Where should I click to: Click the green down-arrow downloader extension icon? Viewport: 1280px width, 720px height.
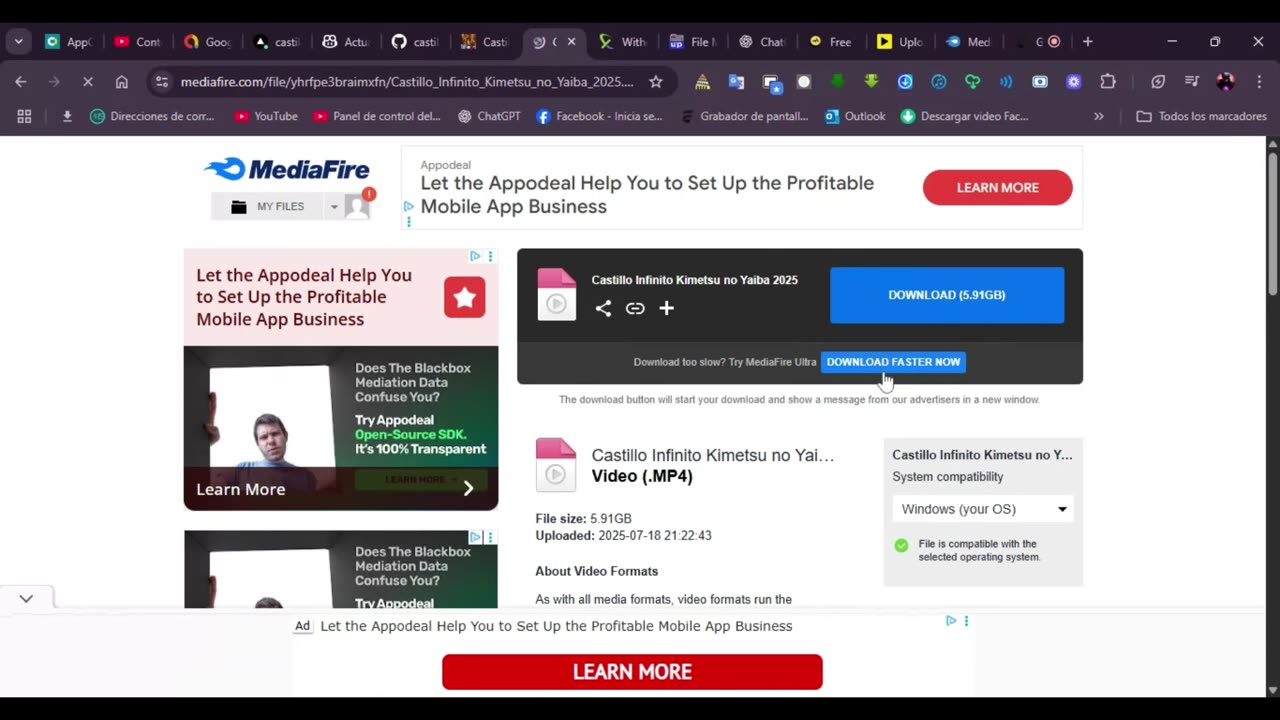838,82
